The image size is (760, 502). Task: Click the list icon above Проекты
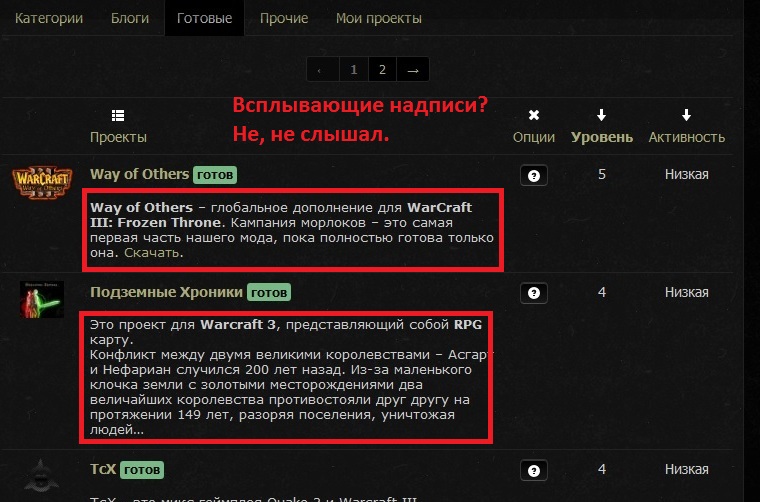tap(118, 115)
